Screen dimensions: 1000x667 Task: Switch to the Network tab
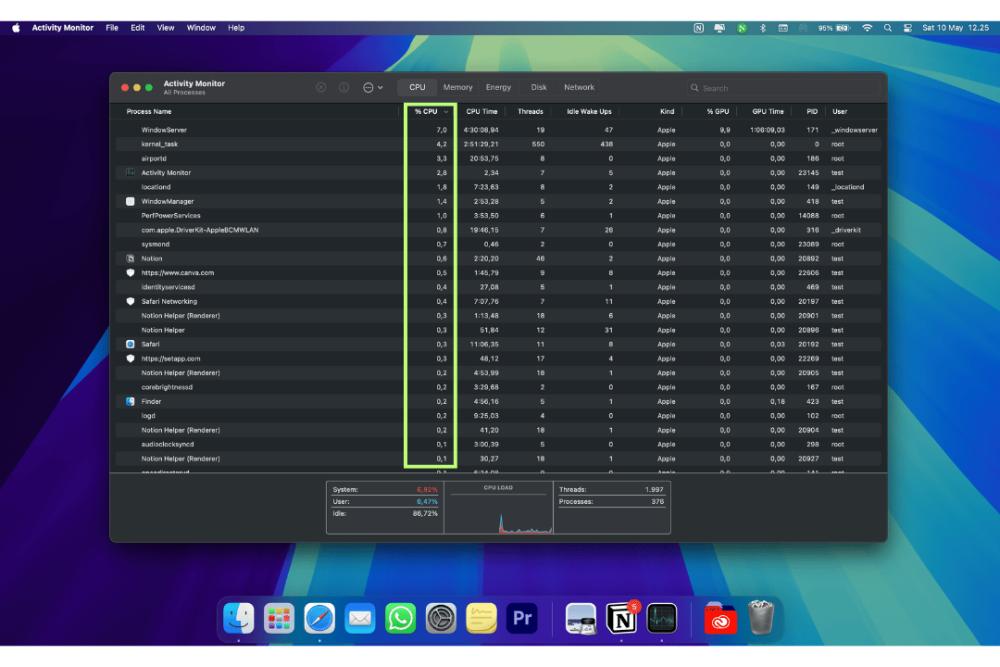point(579,87)
